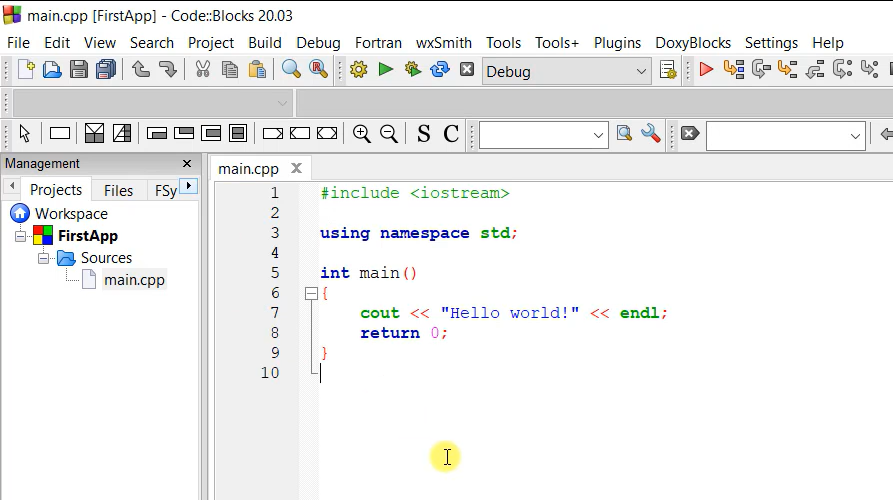This screenshot has height=500, width=893.
Task: Open the wxSmith menu
Action: click(444, 43)
